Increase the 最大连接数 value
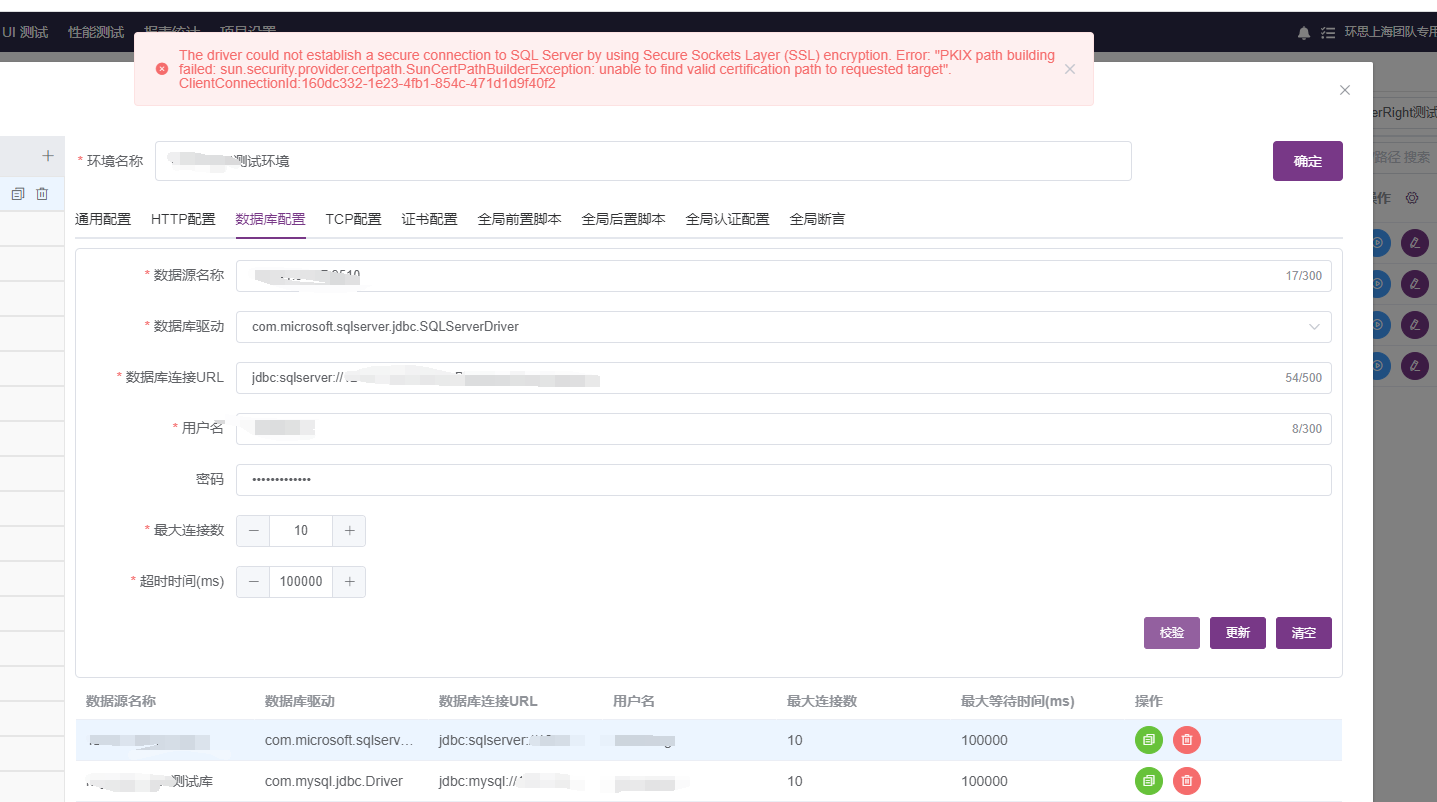The image size is (1437, 802). (349, 531)
